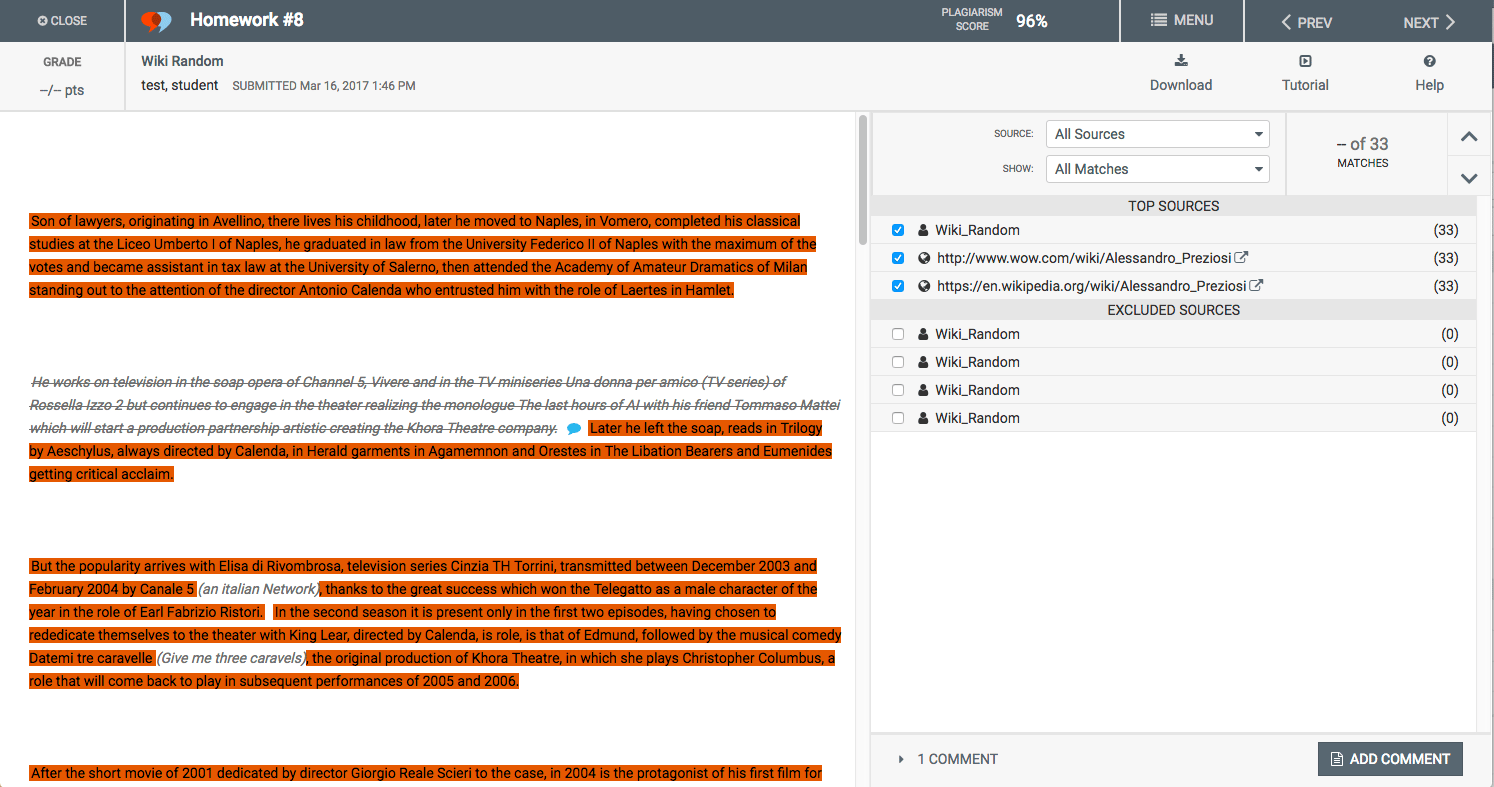Go to PREV submission
Screen dimensions: 1494x787
point(1306,22)
